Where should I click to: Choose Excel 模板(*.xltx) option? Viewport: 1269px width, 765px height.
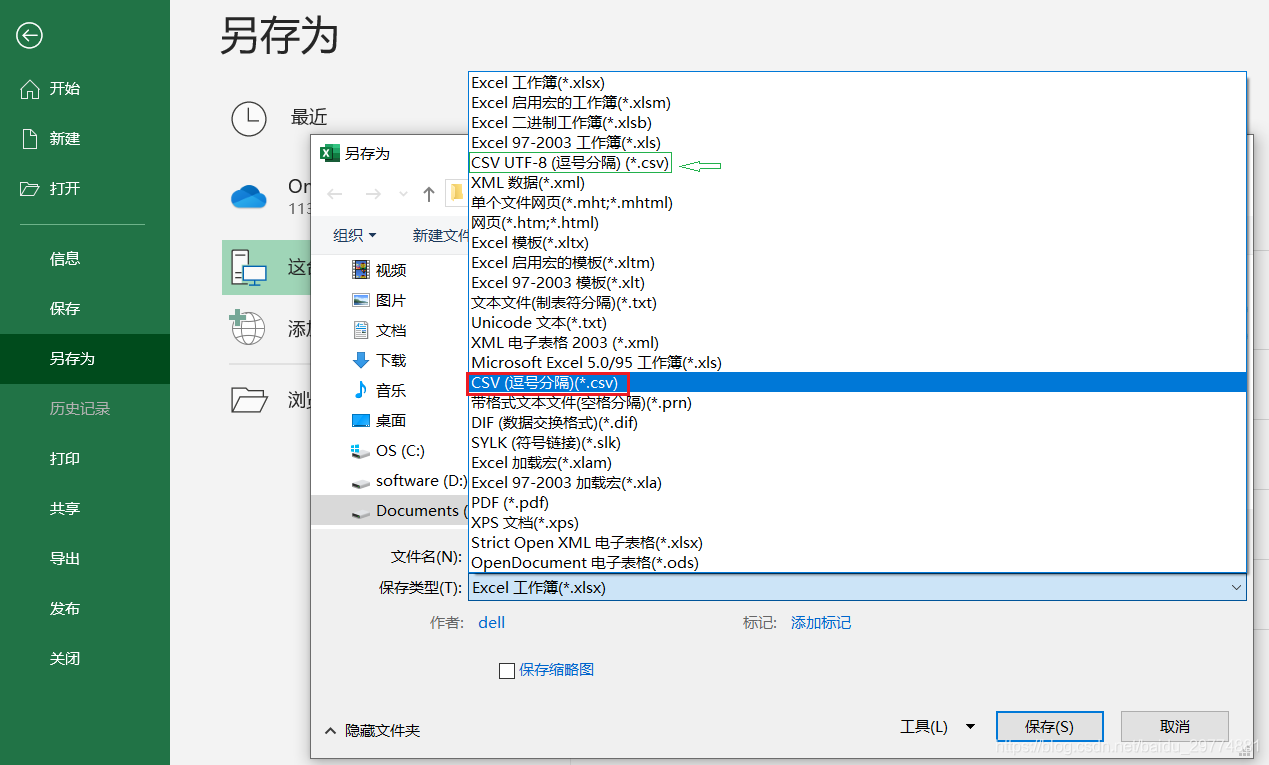pyautogui.click(x=857, y=243)
